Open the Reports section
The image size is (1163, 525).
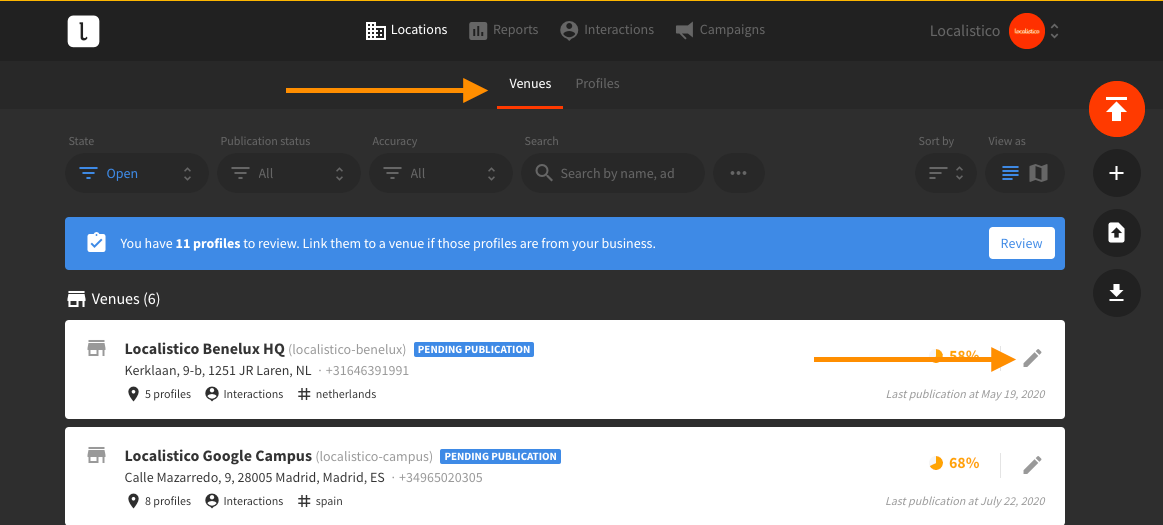coord(504,30)
